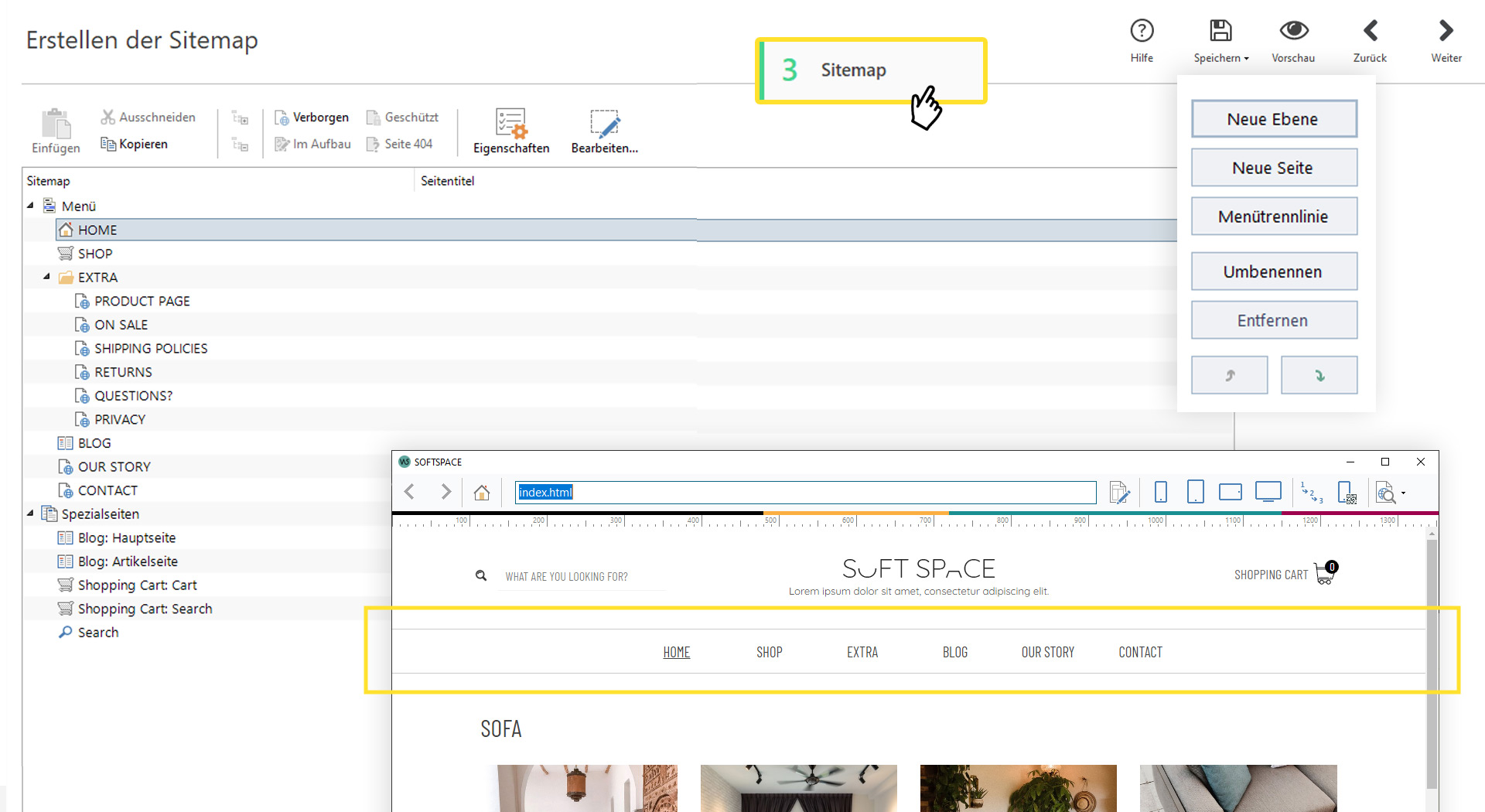Click the lower collapse-tree toolbar icon

tap(240, 145)
